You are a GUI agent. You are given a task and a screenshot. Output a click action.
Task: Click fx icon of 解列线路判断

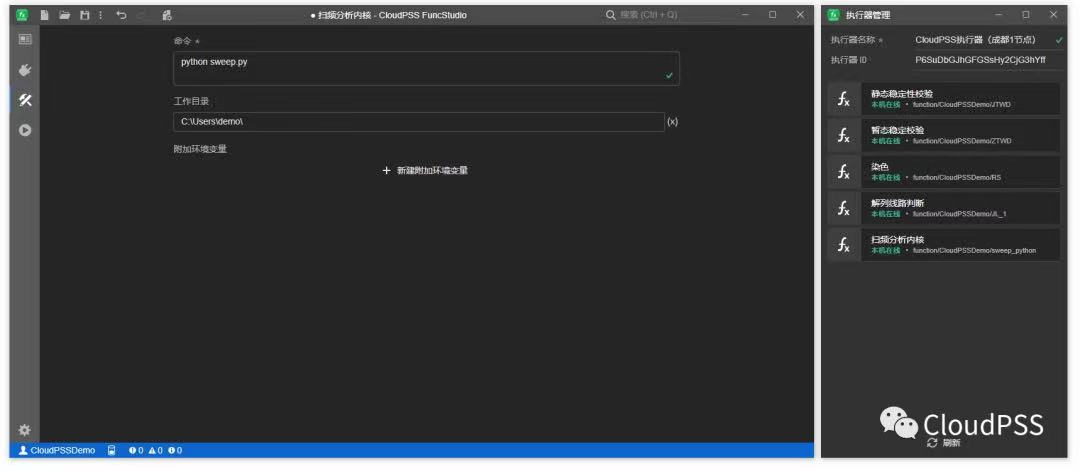coord(844,209)
